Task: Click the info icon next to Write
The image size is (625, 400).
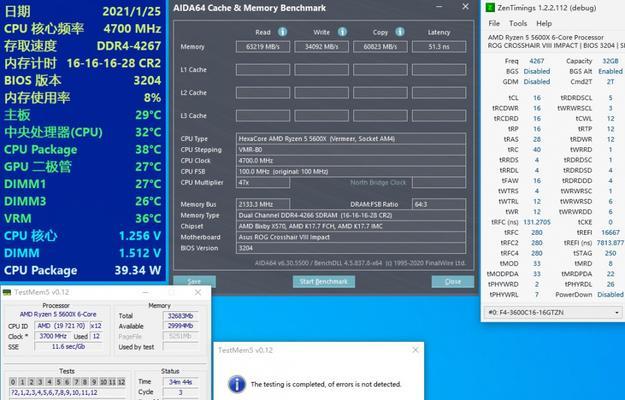Action: (x=342, y=32)
